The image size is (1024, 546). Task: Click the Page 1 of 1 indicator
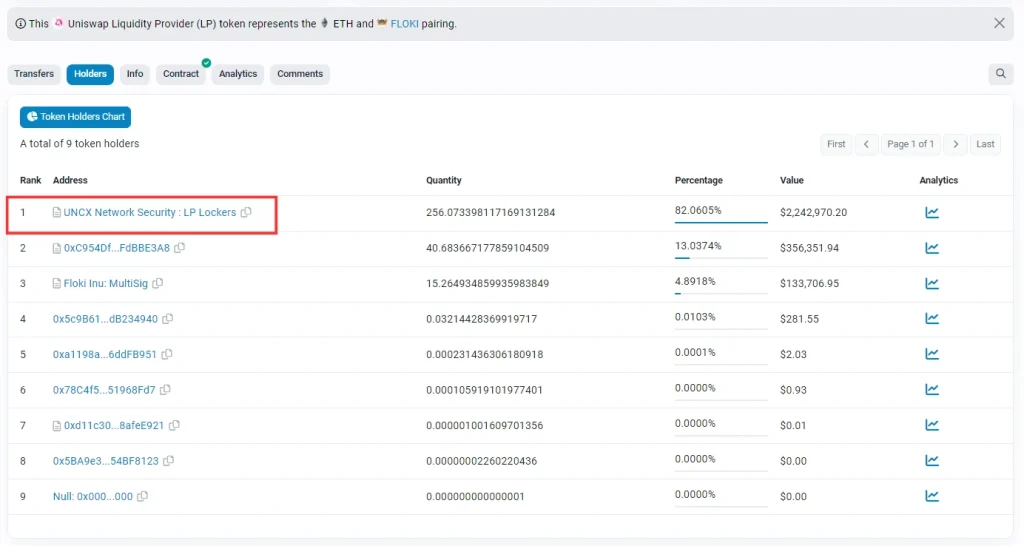pyautogui.click(x=910, y=144)
